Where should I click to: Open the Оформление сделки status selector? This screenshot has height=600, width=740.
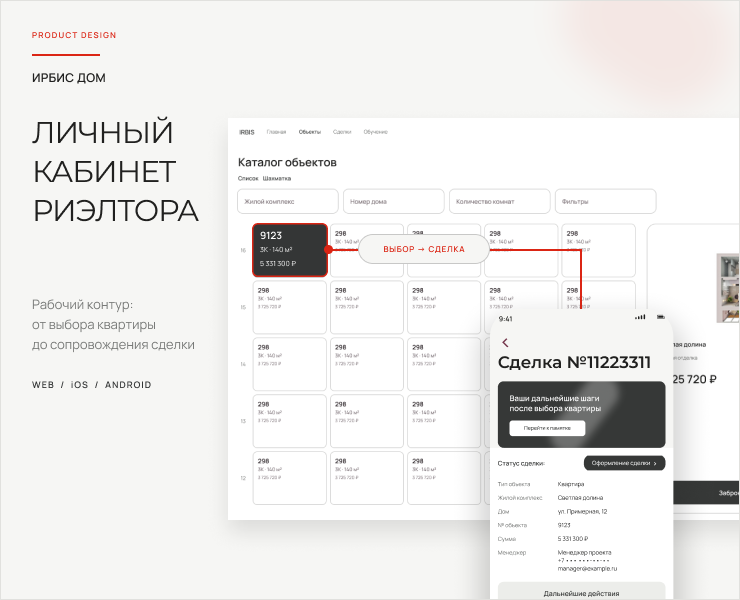coord(624,463)
